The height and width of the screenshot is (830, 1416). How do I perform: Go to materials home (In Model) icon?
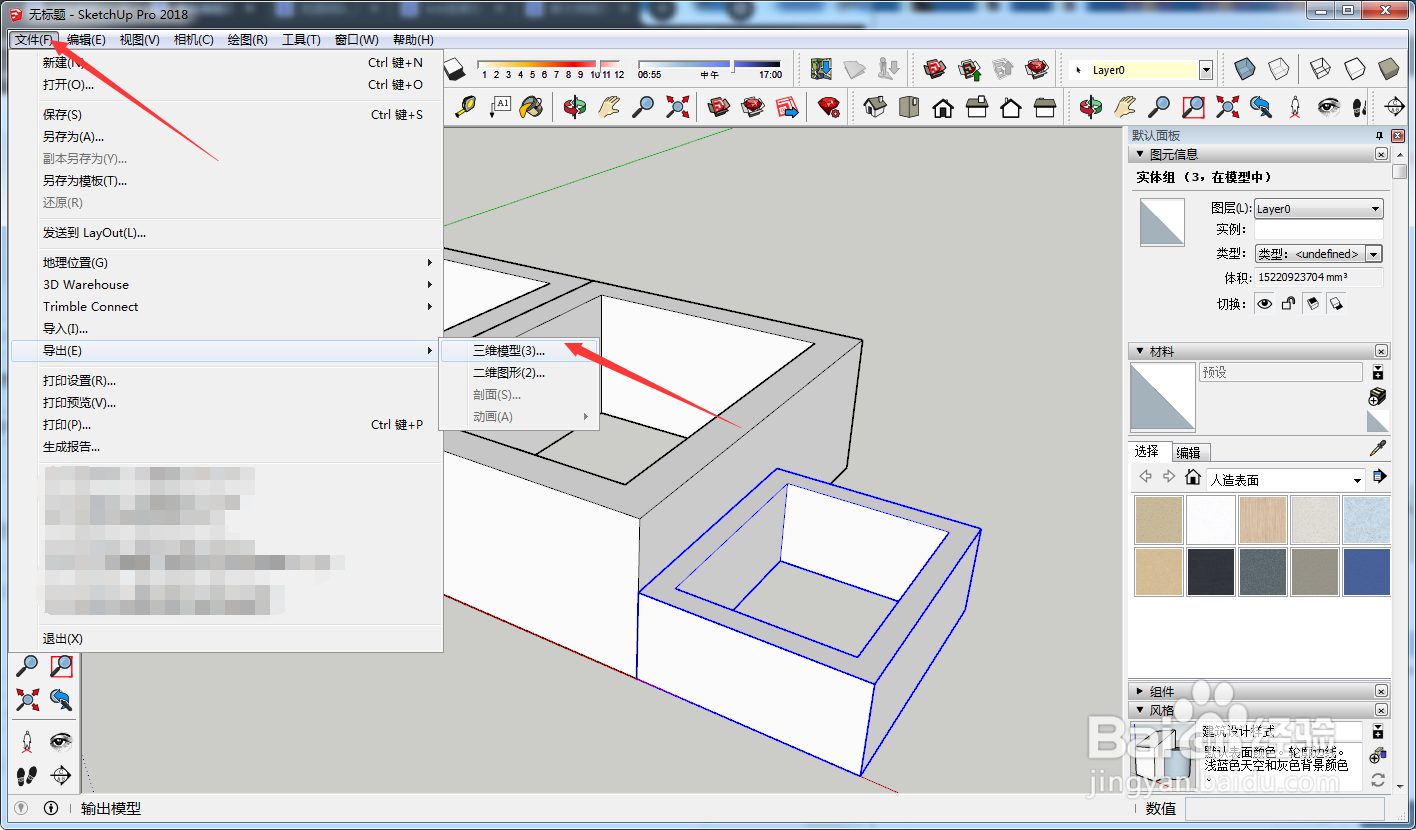pyautogui.click(x=1192, y=477)
